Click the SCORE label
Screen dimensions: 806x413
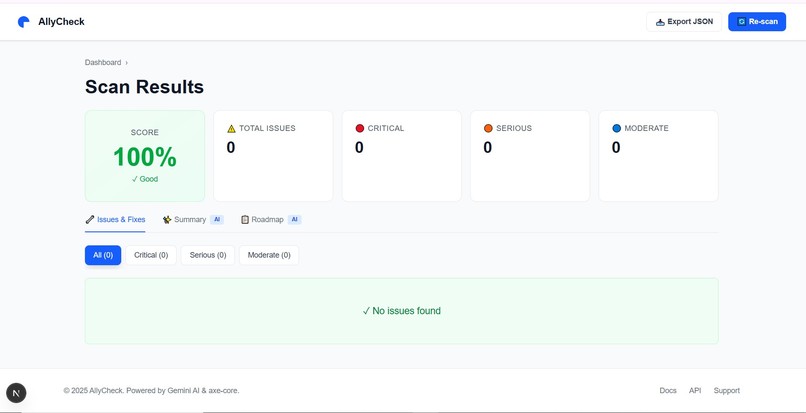145,132
